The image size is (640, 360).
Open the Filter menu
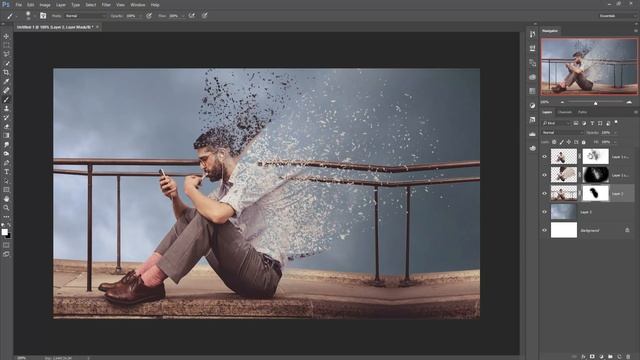(106, 5)
